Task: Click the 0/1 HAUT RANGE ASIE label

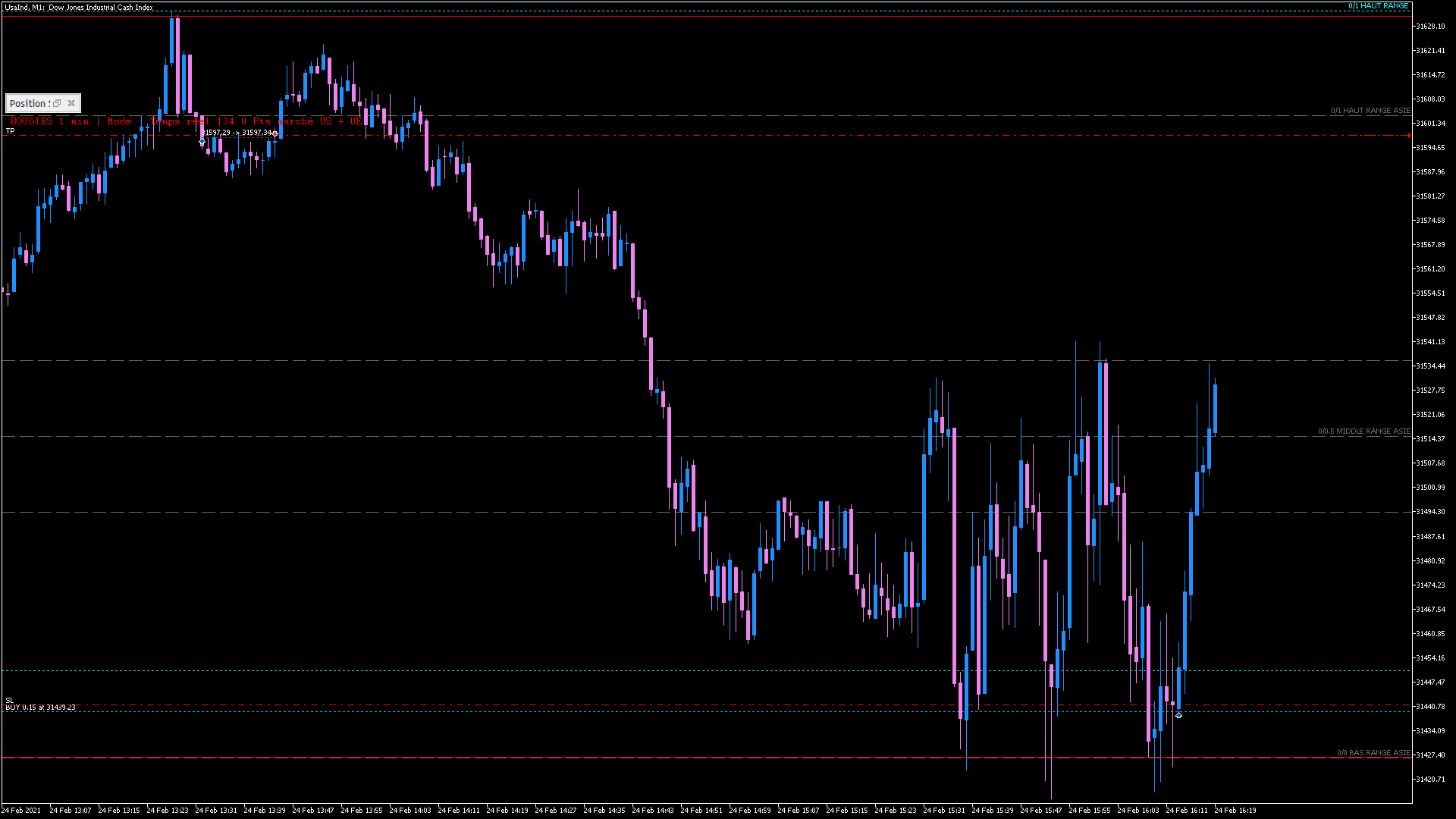Action: pyautogui.click(x=1370, y=111)
